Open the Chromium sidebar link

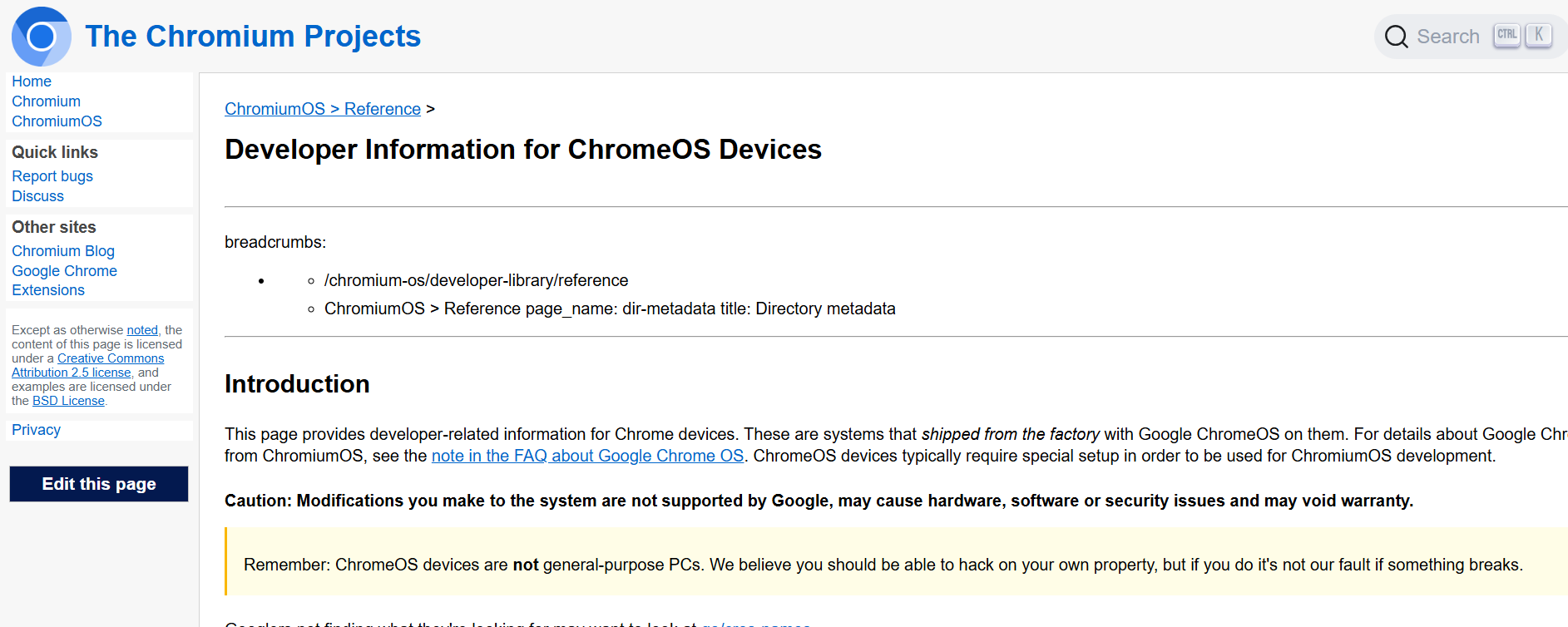pyautogui.click(x=46, y=101)
